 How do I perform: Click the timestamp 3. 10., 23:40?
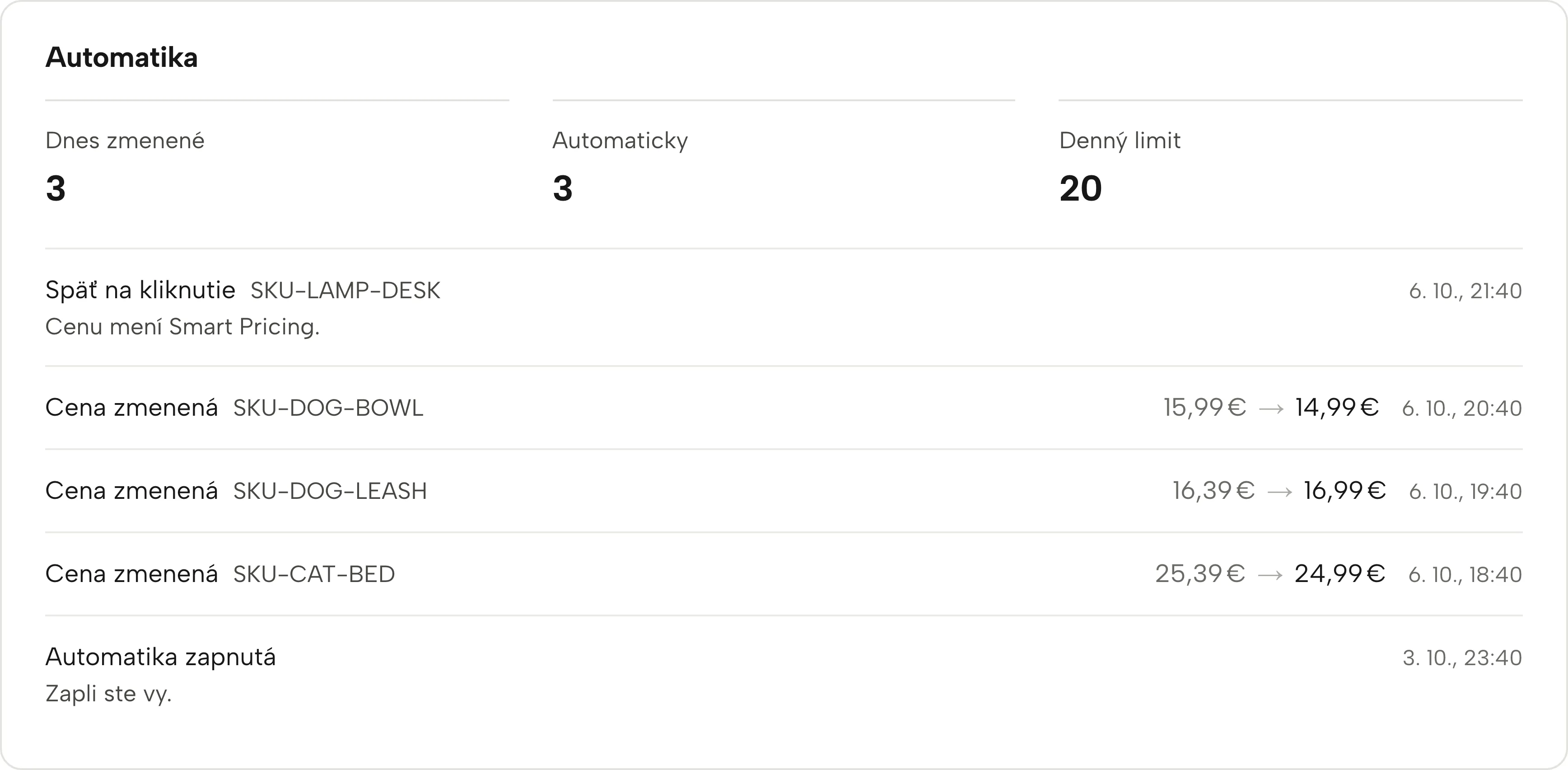[1462, 658]
